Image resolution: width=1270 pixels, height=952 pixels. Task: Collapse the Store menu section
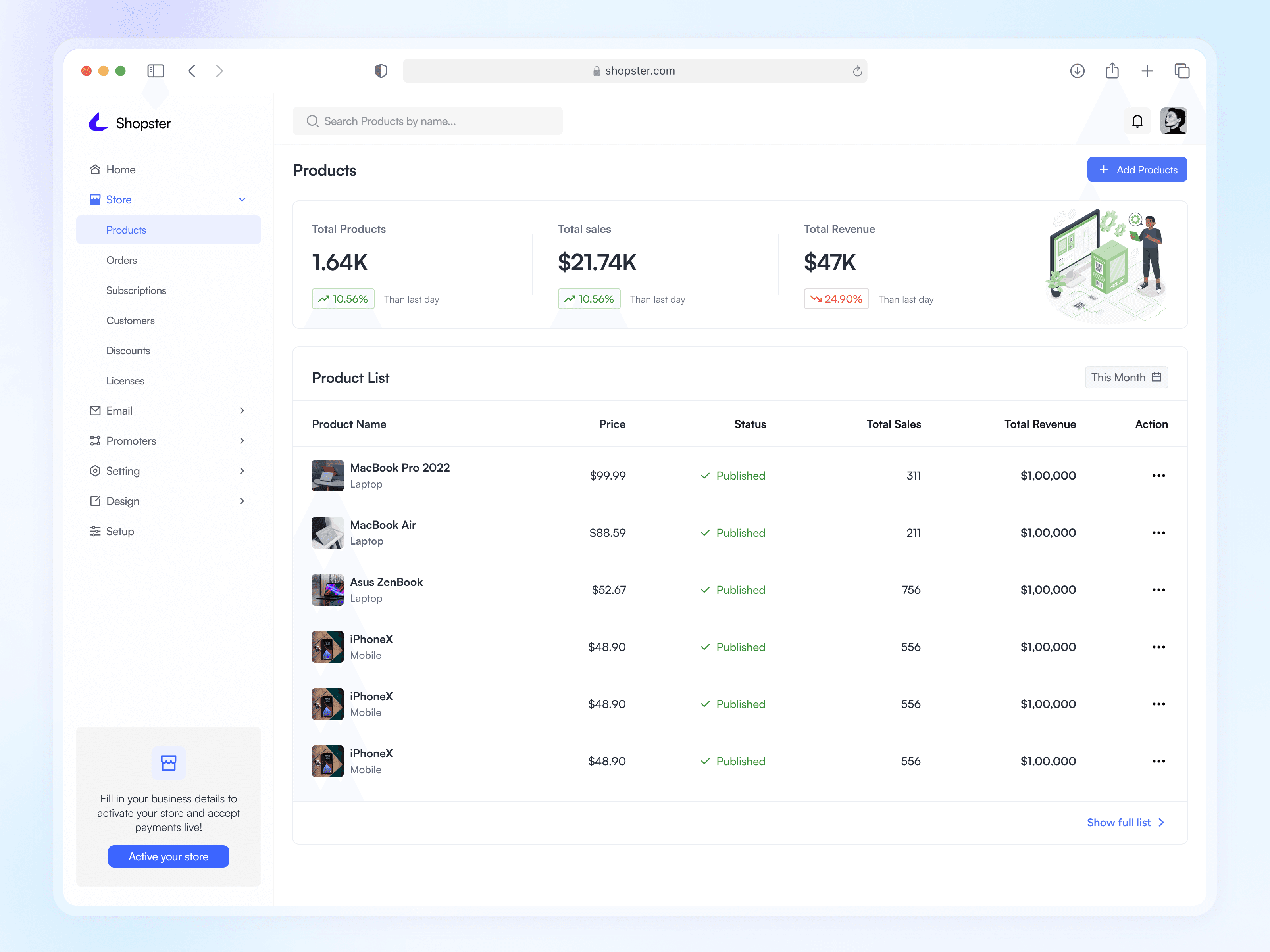coord(242,200)
